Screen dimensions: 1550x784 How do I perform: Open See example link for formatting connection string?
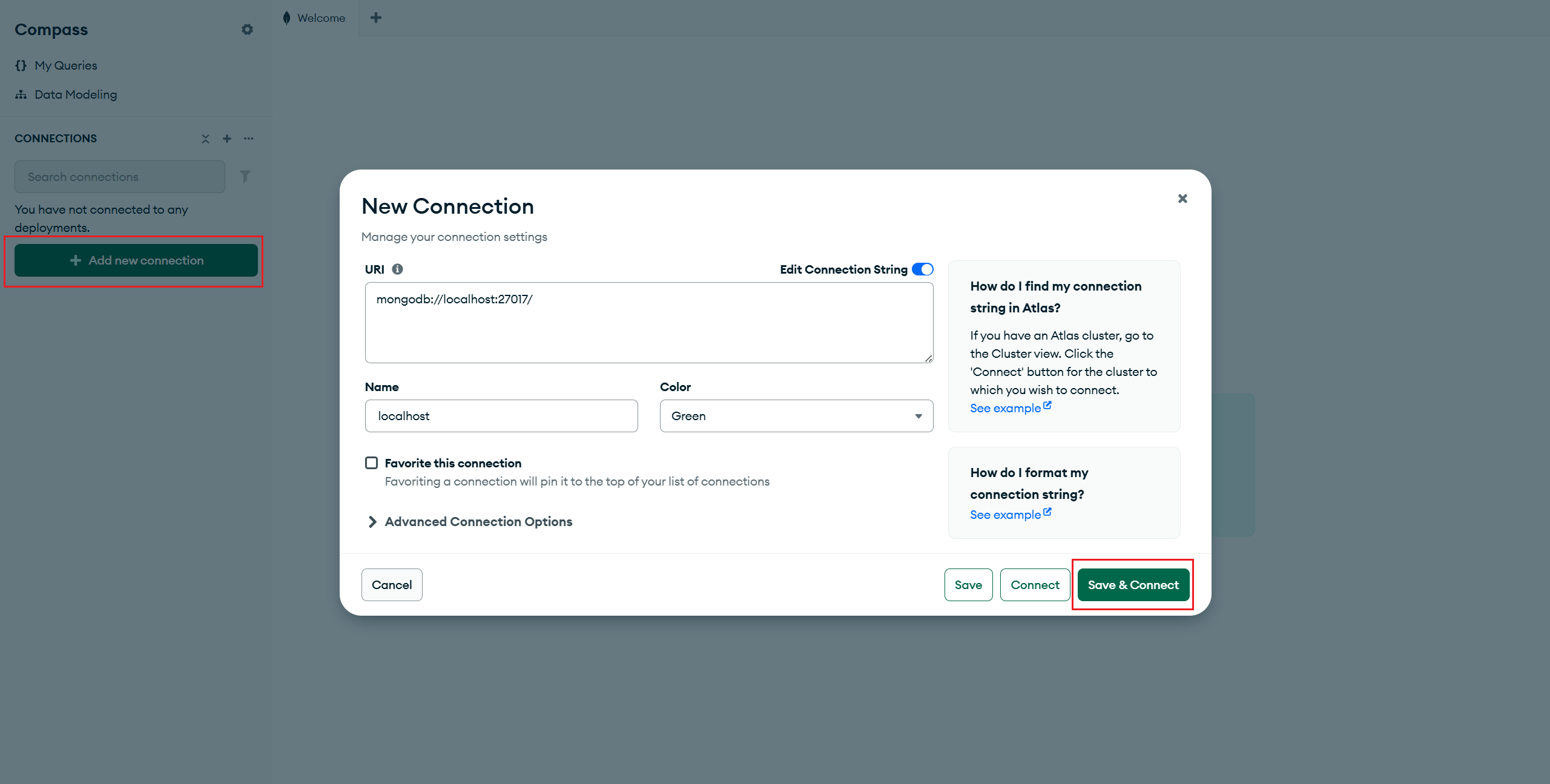(x=1011, y=514)
